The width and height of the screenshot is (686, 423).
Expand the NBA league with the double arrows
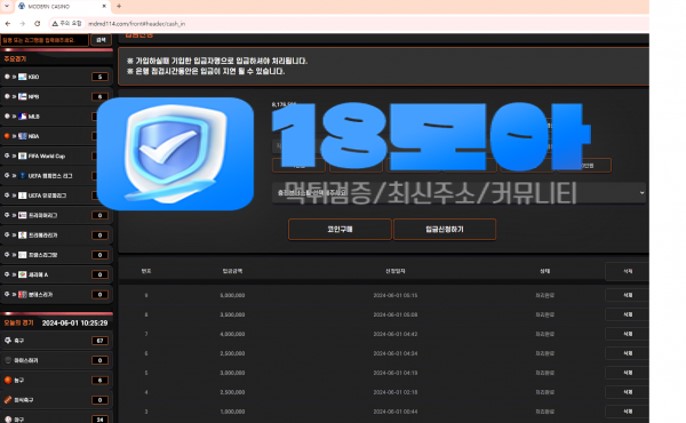click(14, 136)
